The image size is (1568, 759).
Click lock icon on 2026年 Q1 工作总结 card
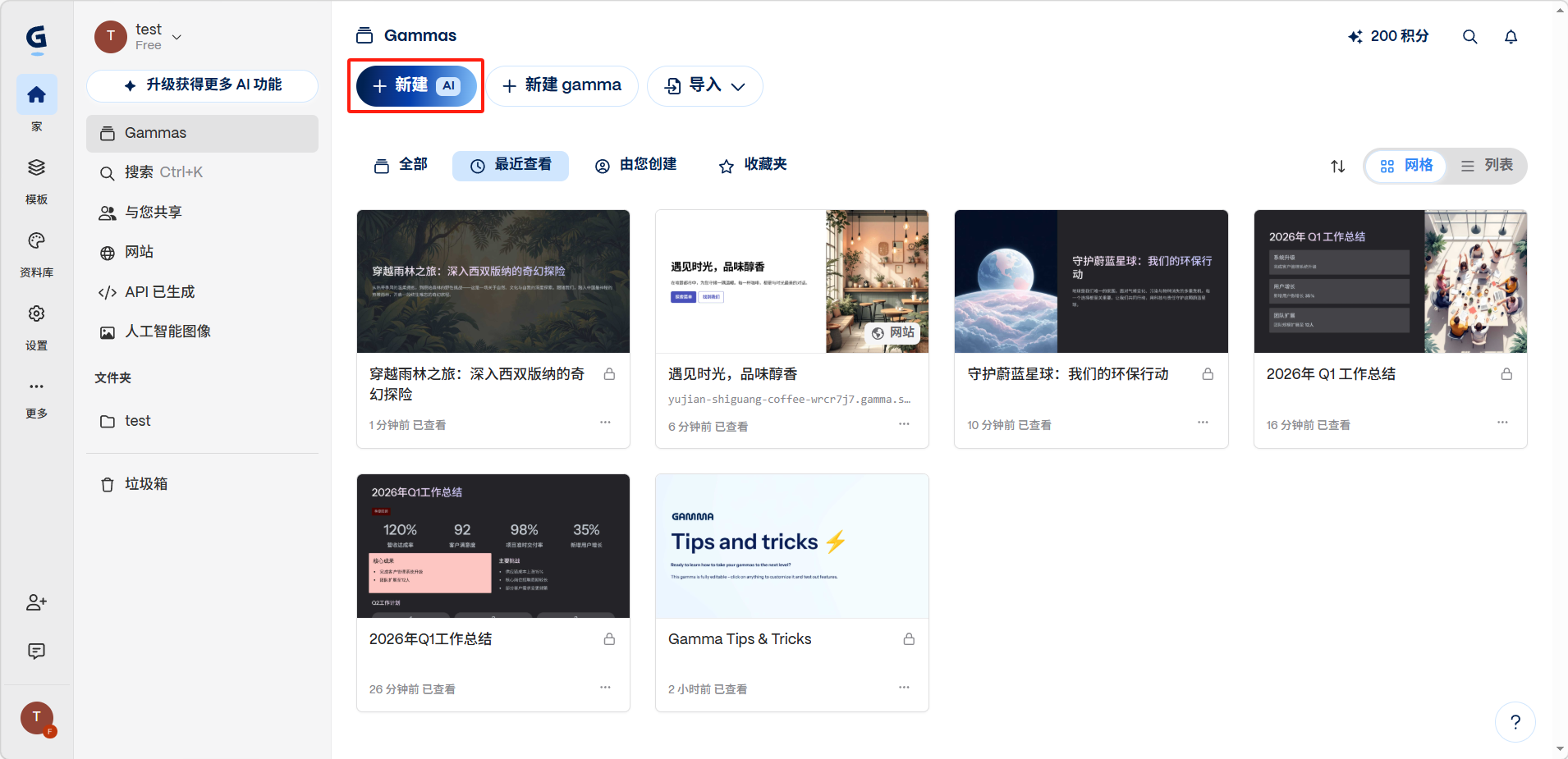pyautogui.click(x=1506, y=374)
